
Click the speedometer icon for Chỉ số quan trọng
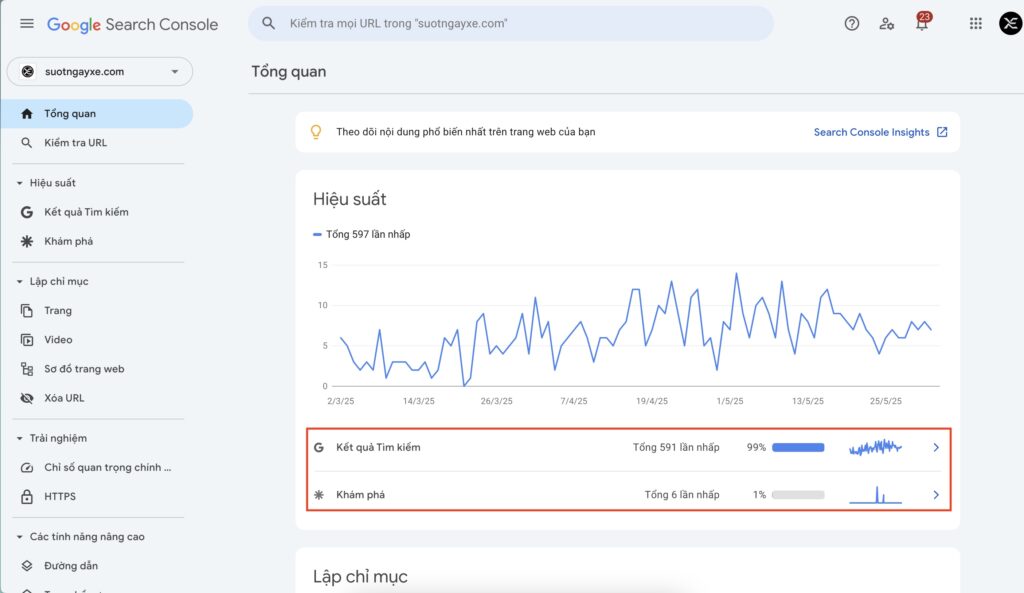27,468
